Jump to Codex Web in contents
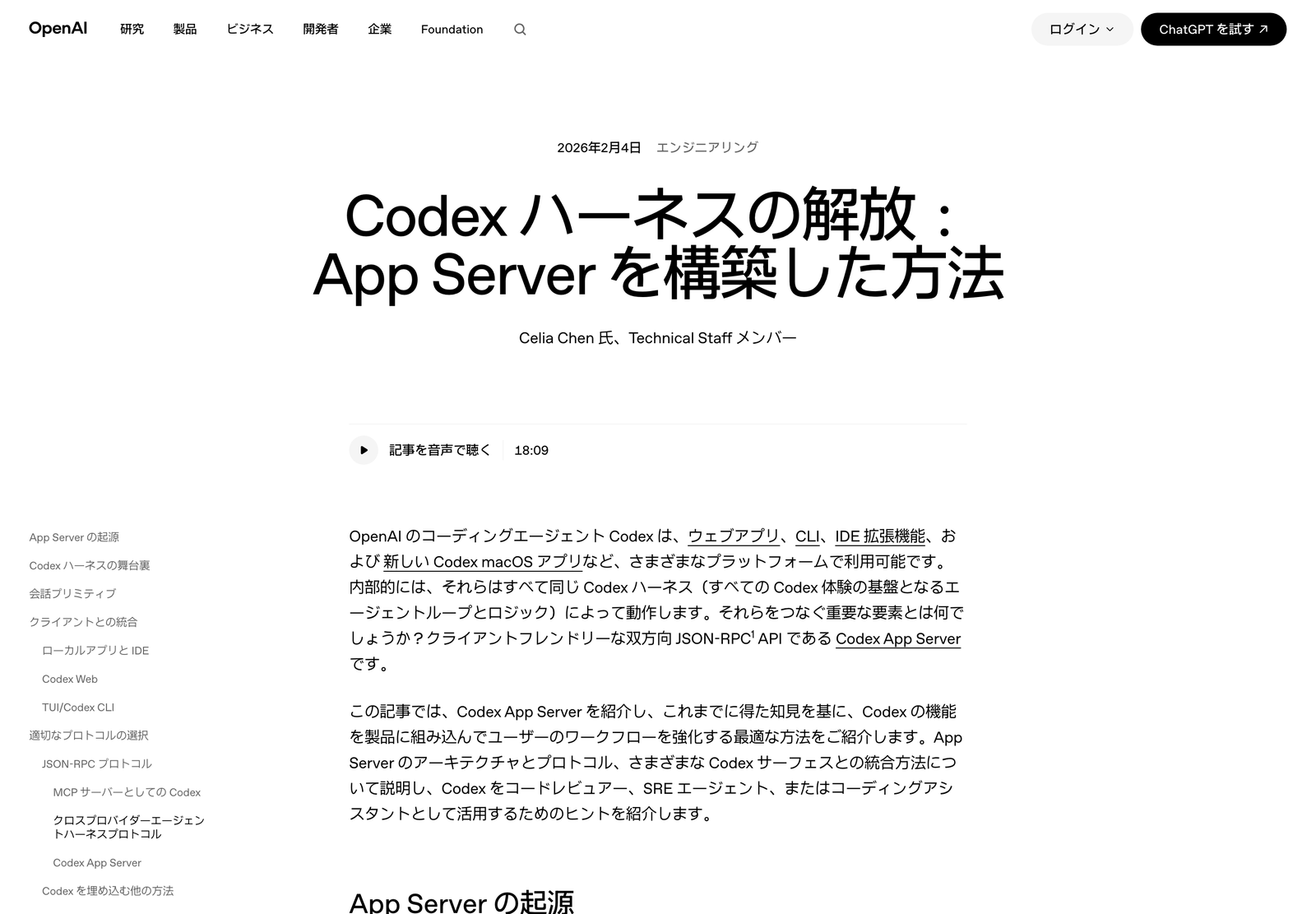Screen dimensions: 1316x914 pyautogui.click(x=70, y=679)
